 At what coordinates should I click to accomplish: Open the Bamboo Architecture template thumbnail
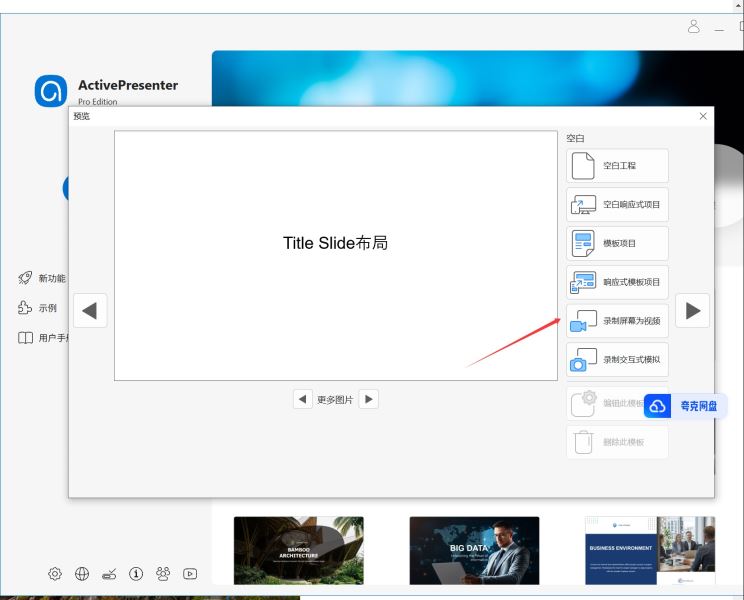299,550
